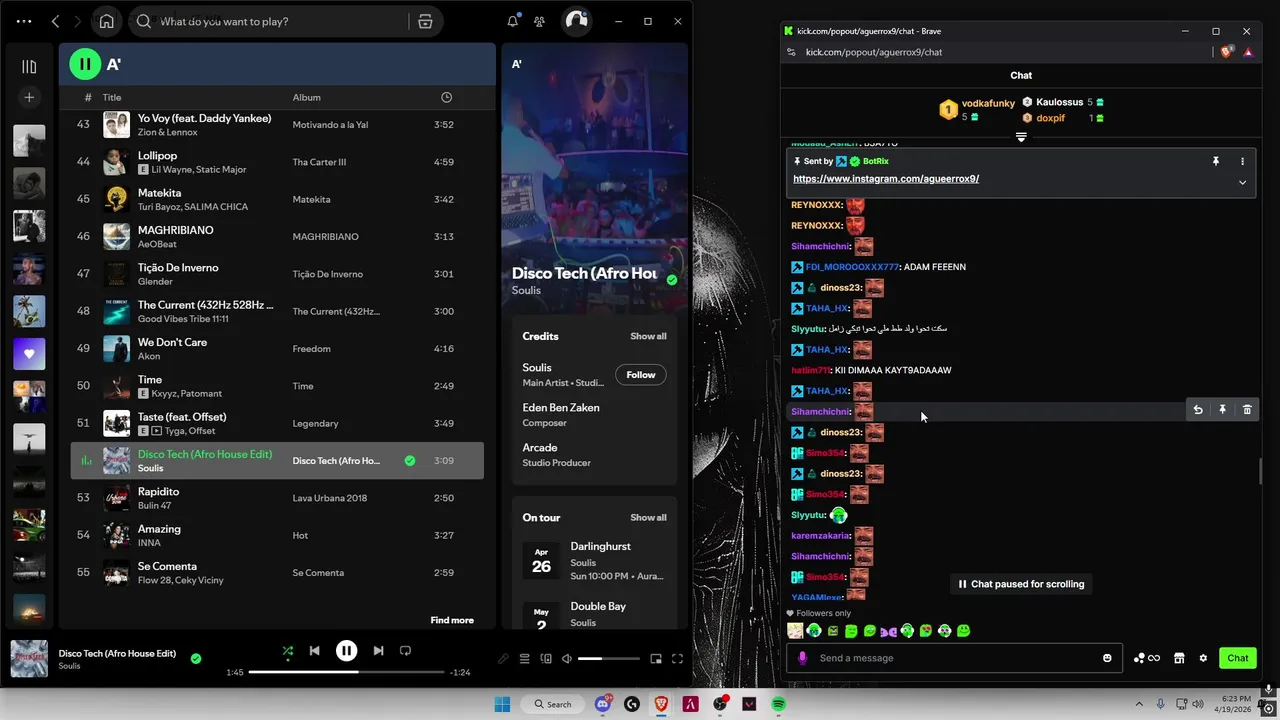Open the Spotify play queue
Viewport: 1280px width, 720px height.
pyautogui.click(x=524, y=659)
